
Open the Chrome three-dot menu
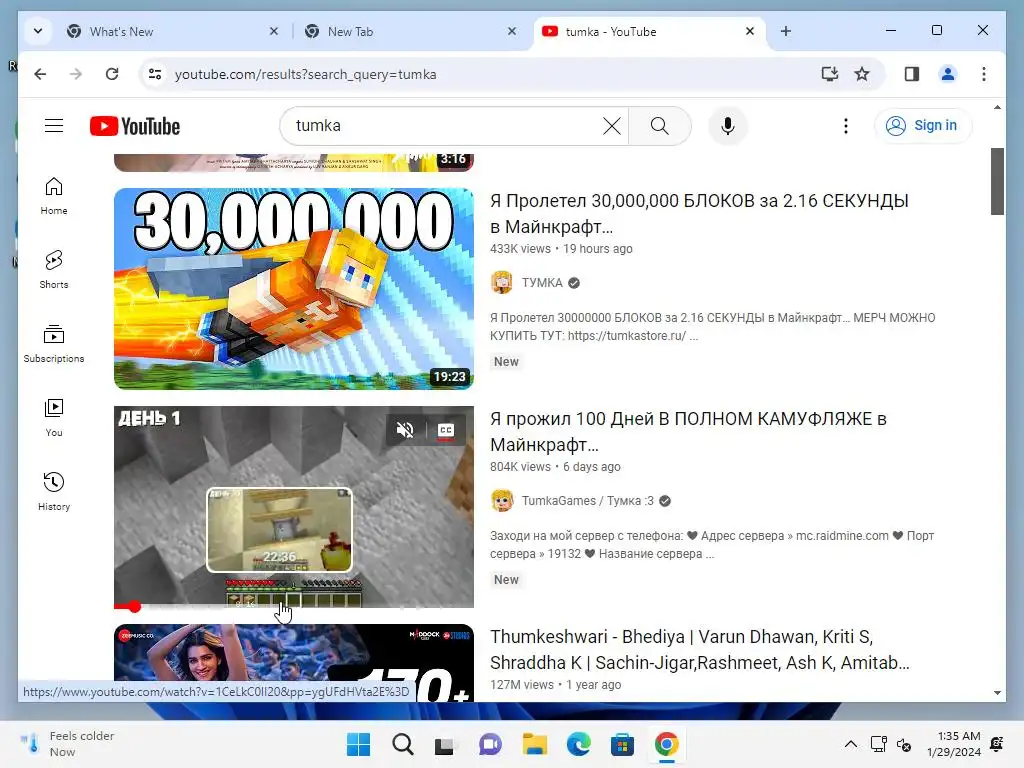(x=984, y=74)
